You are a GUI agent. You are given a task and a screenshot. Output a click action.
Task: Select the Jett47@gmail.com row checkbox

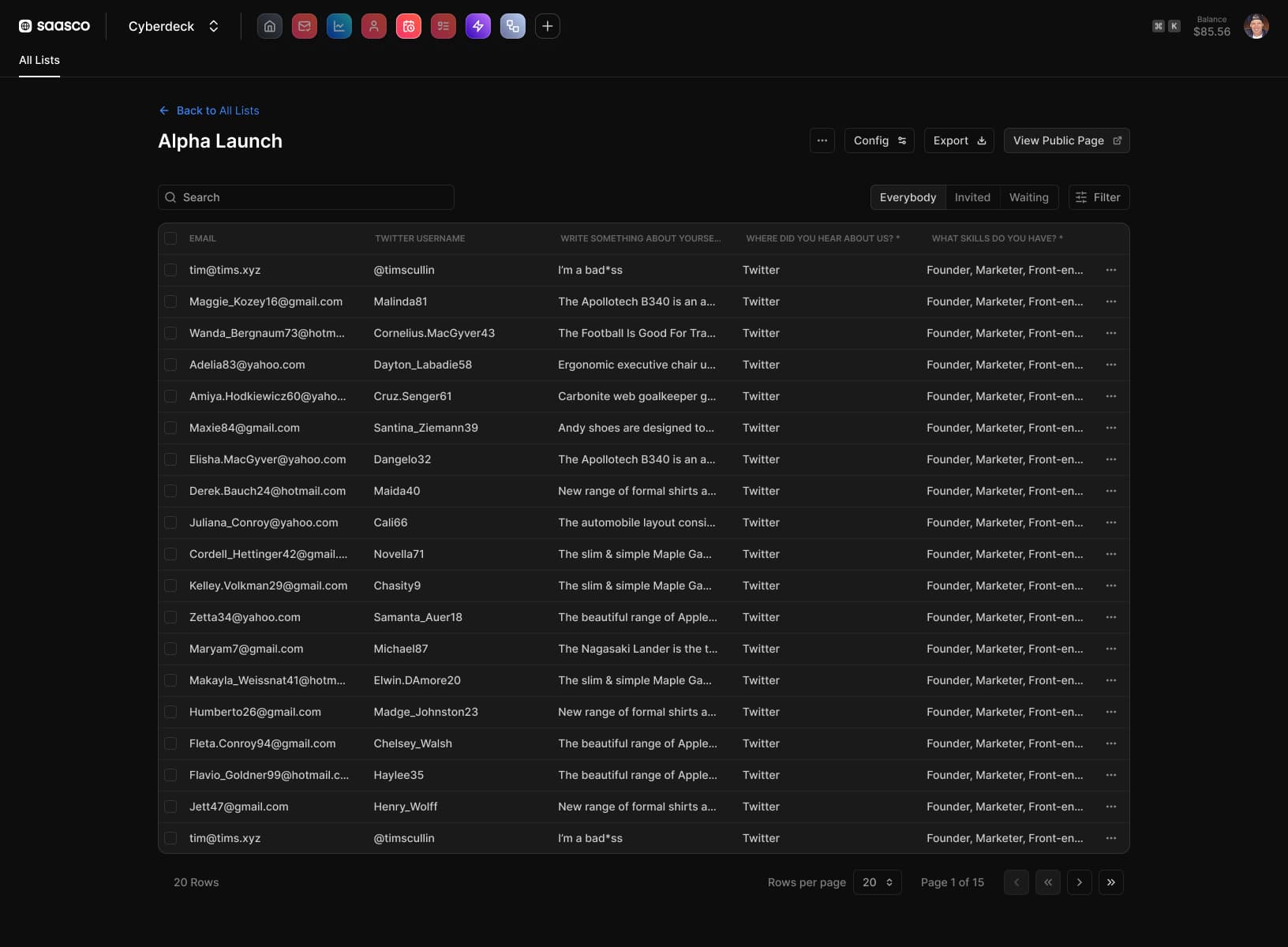(x=170, y=807)
